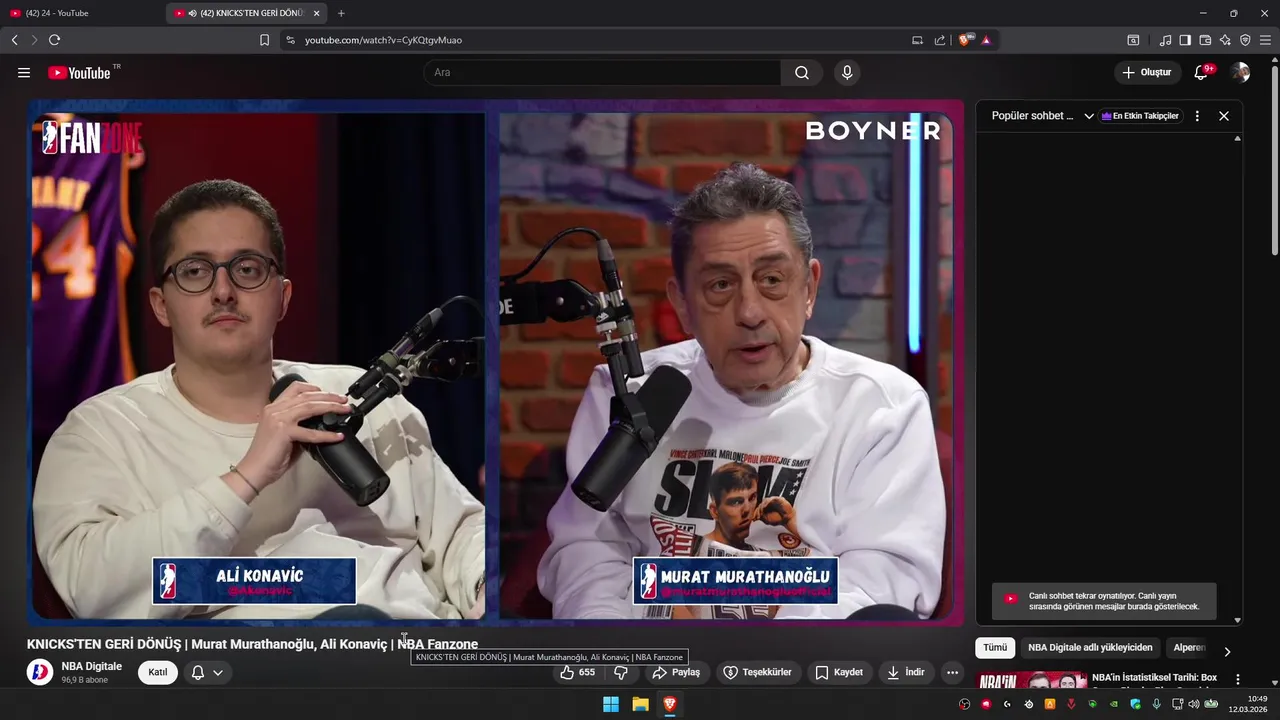
Task: Focus the Ara search field
Action: pyautogui.click(x=602, y=73)
